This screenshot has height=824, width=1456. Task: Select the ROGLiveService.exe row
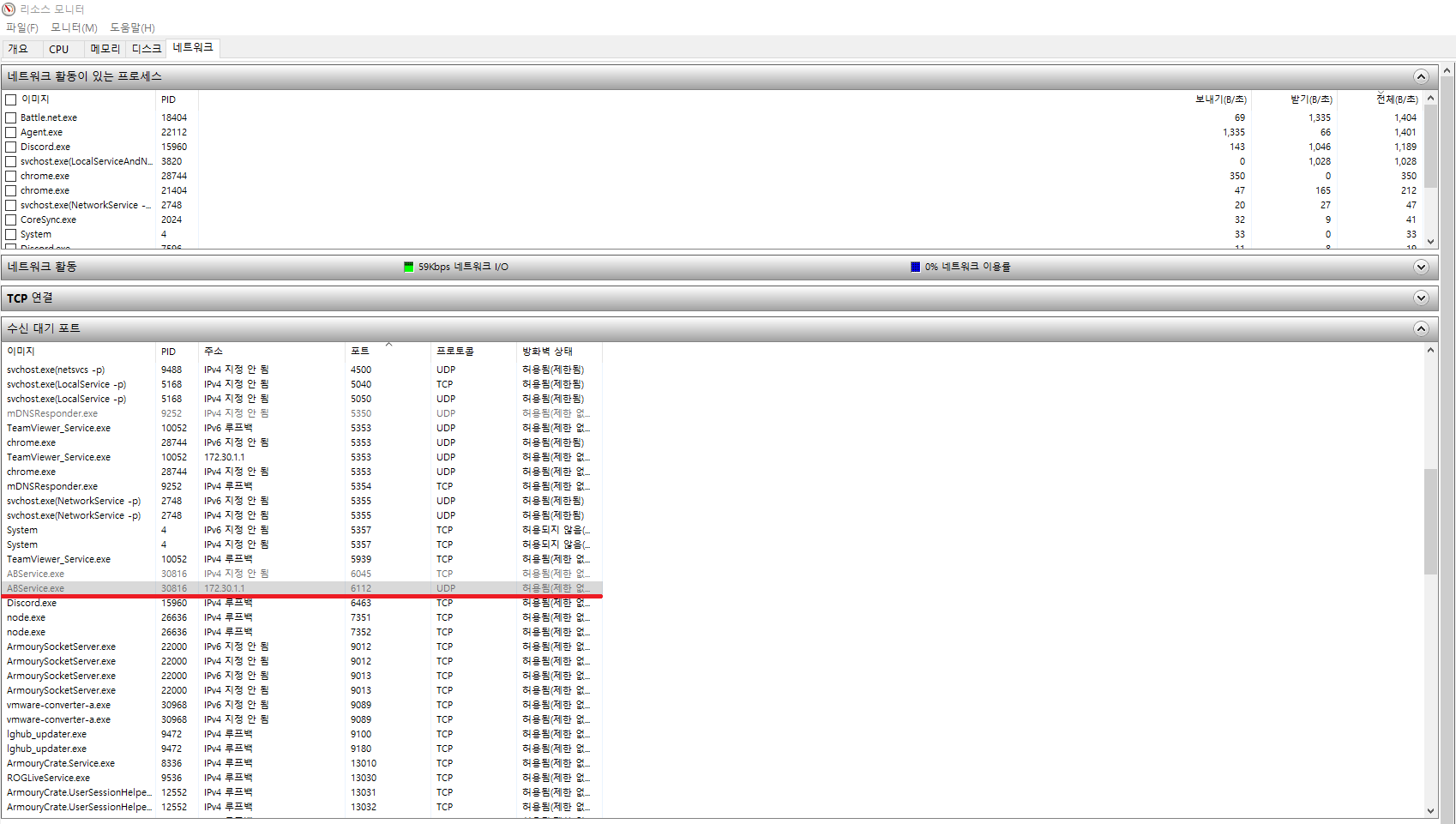302,778
